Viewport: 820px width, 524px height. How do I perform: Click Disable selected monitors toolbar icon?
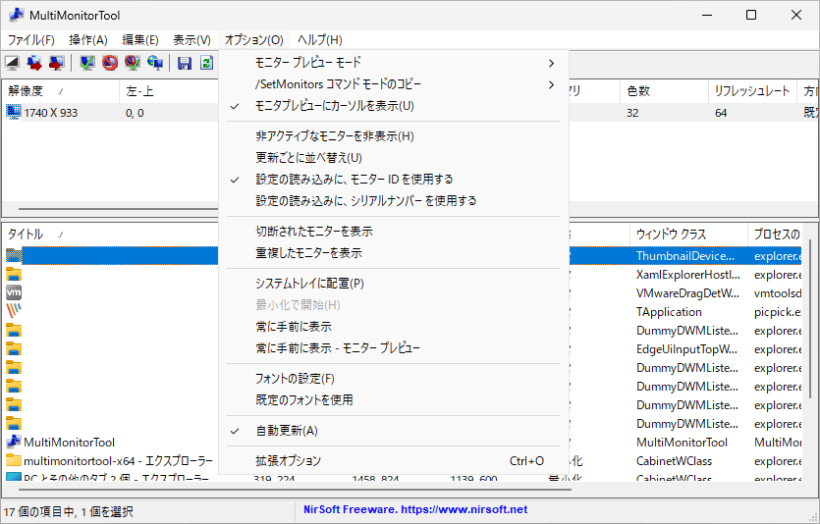pyautogui.click(x=110, y=63)
